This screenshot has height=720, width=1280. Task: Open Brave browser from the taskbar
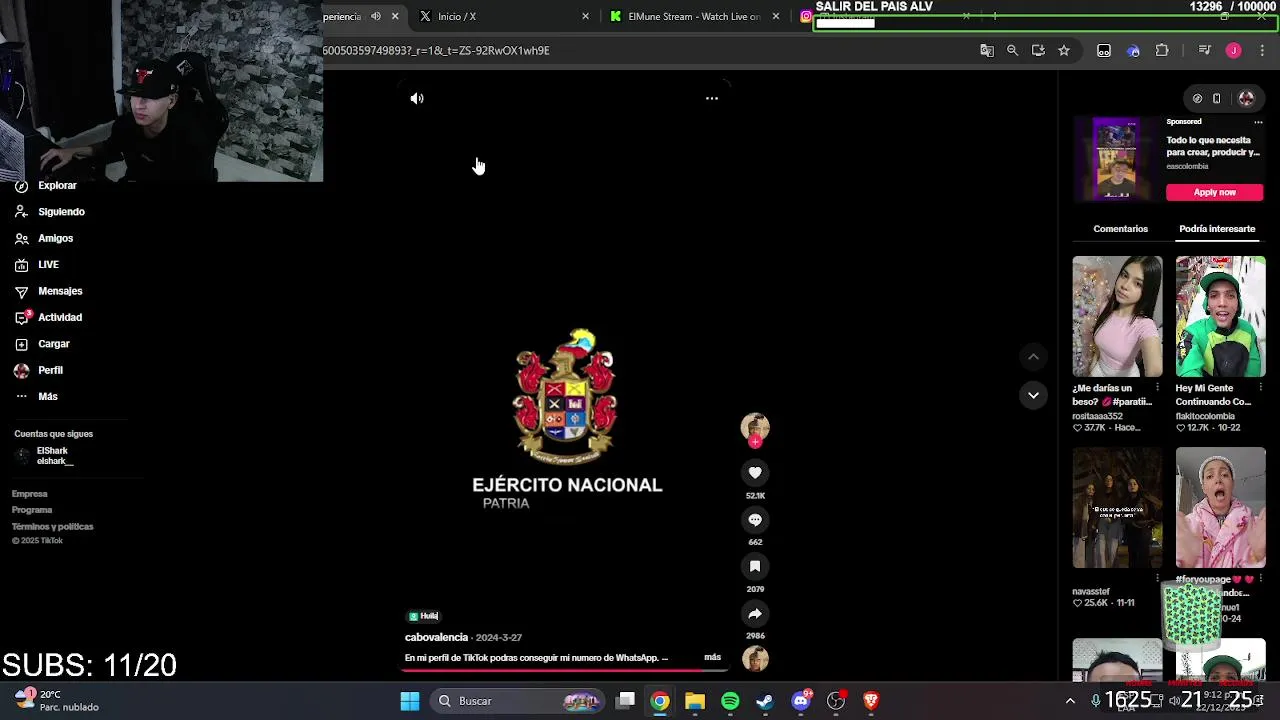[871, 701]
